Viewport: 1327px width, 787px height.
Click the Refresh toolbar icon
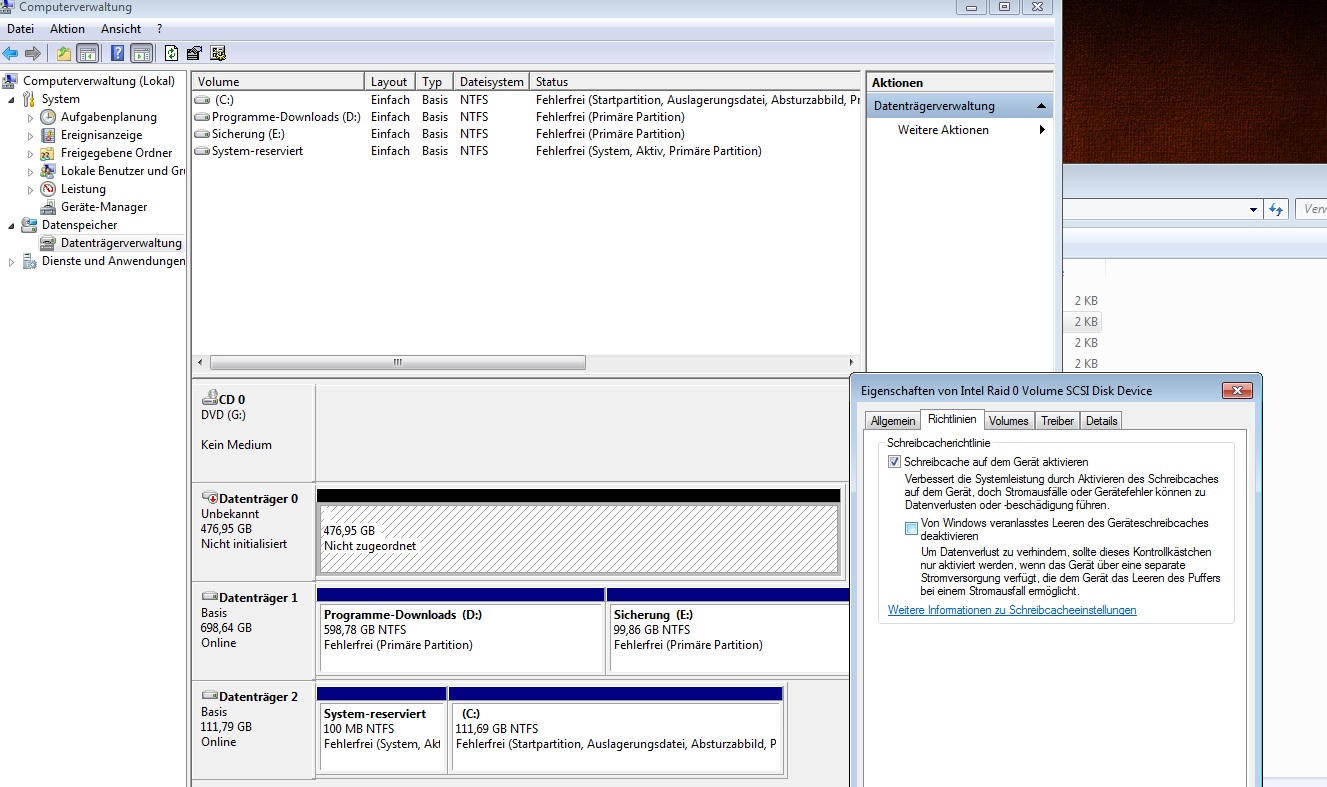tap(171, 53)
